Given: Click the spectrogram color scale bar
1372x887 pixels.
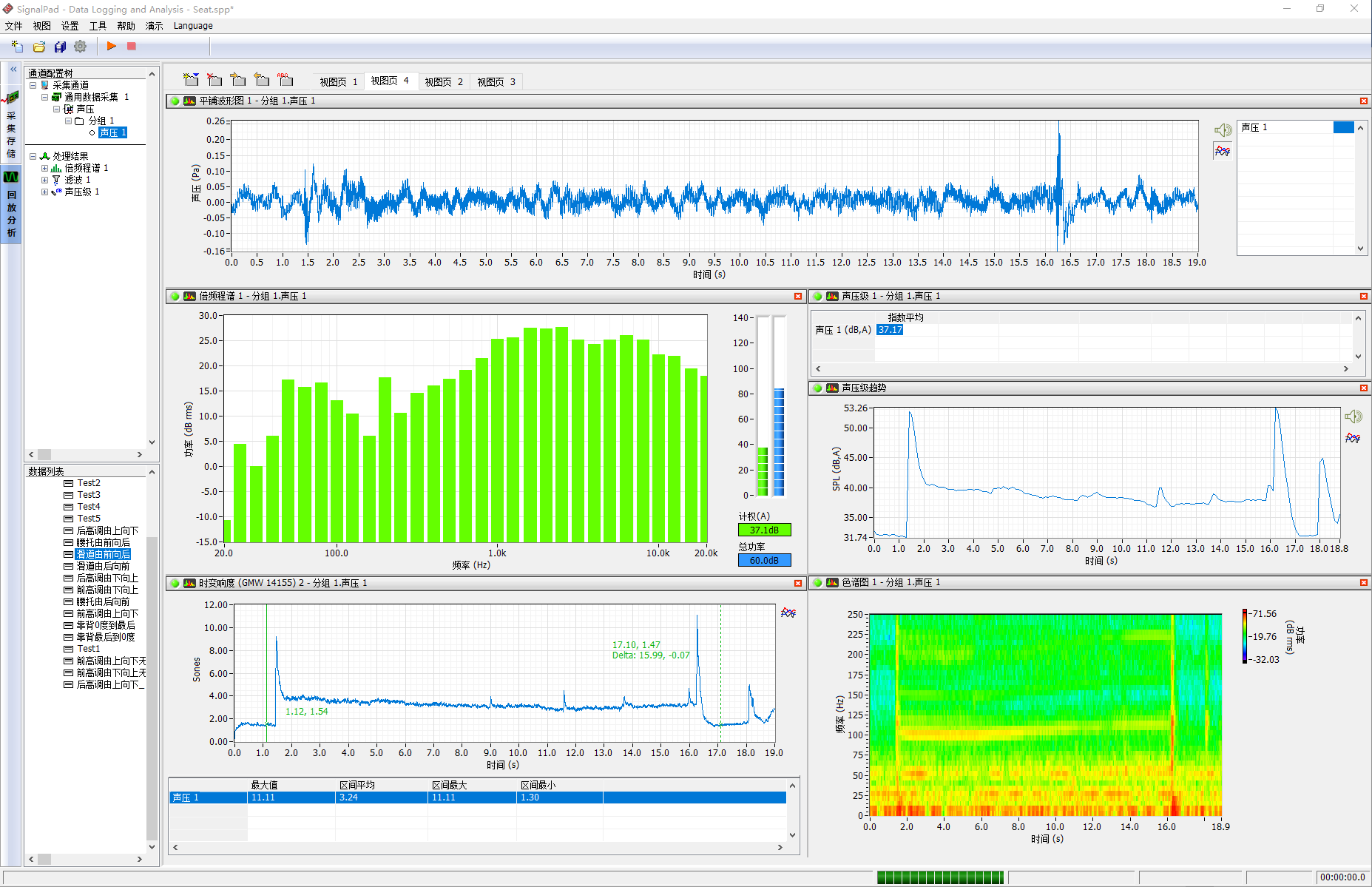Looking at the screenshot, I should 1246,636.
